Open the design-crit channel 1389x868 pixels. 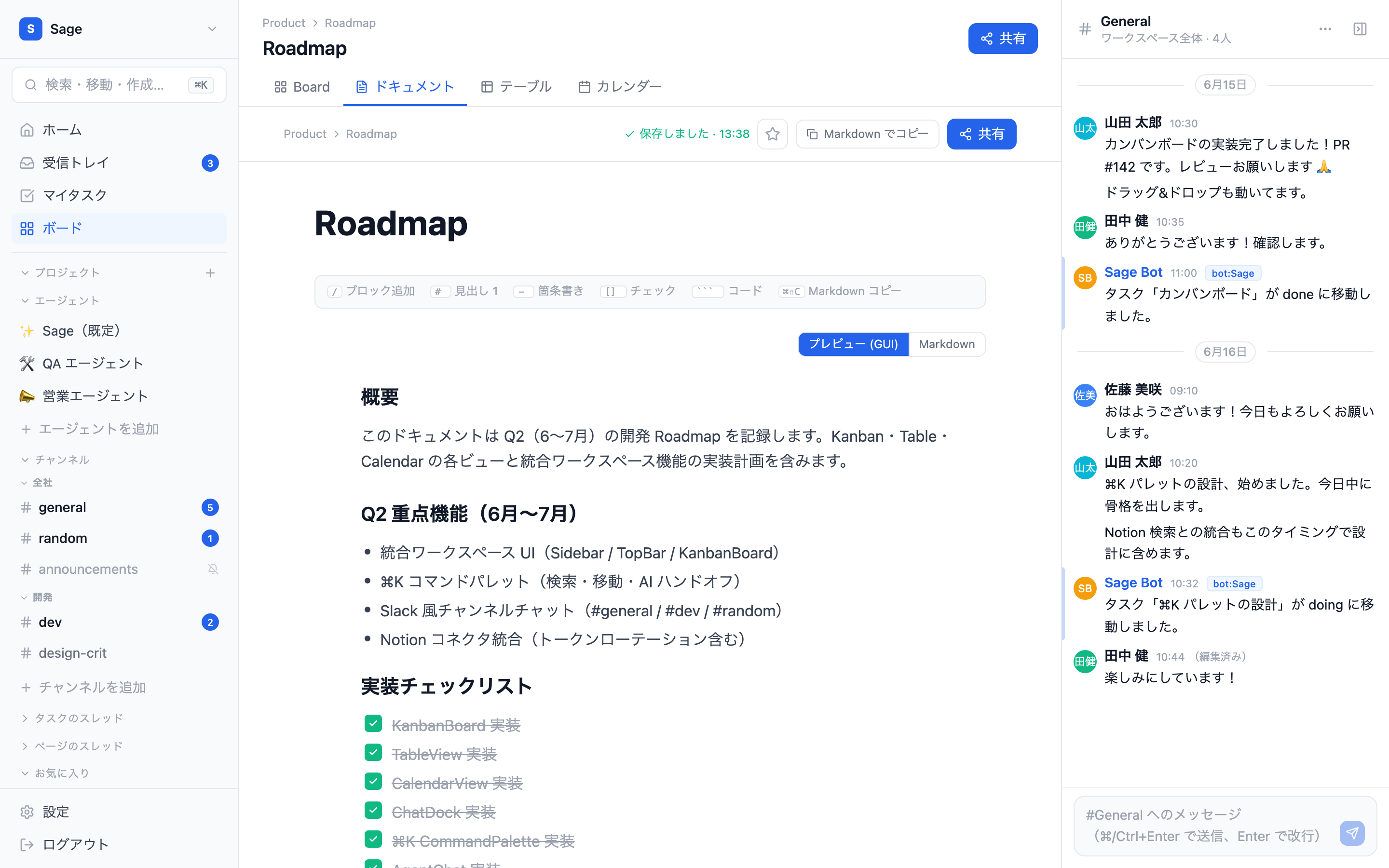point(119,653)
